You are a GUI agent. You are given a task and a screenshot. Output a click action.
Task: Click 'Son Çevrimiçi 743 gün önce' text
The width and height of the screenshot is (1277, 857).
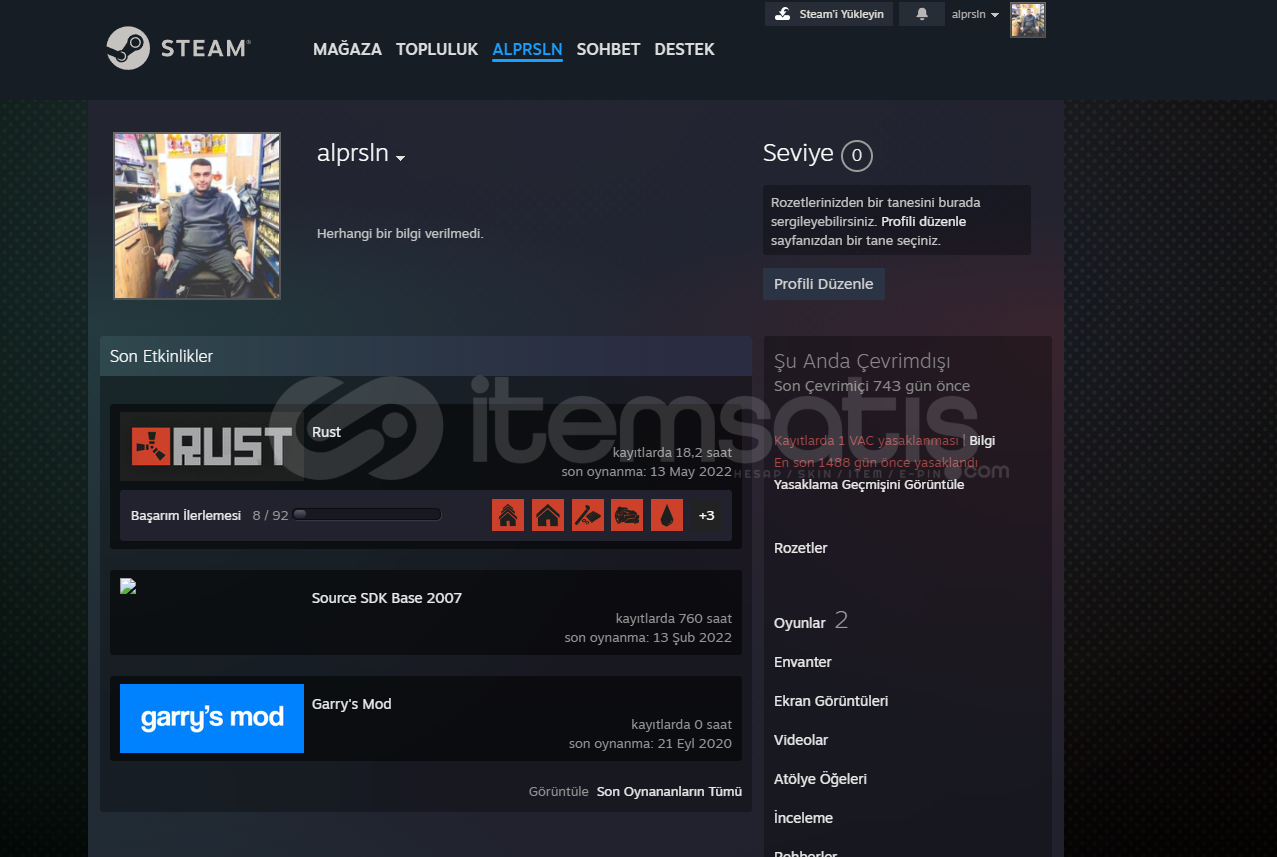[x=872, y=386]
